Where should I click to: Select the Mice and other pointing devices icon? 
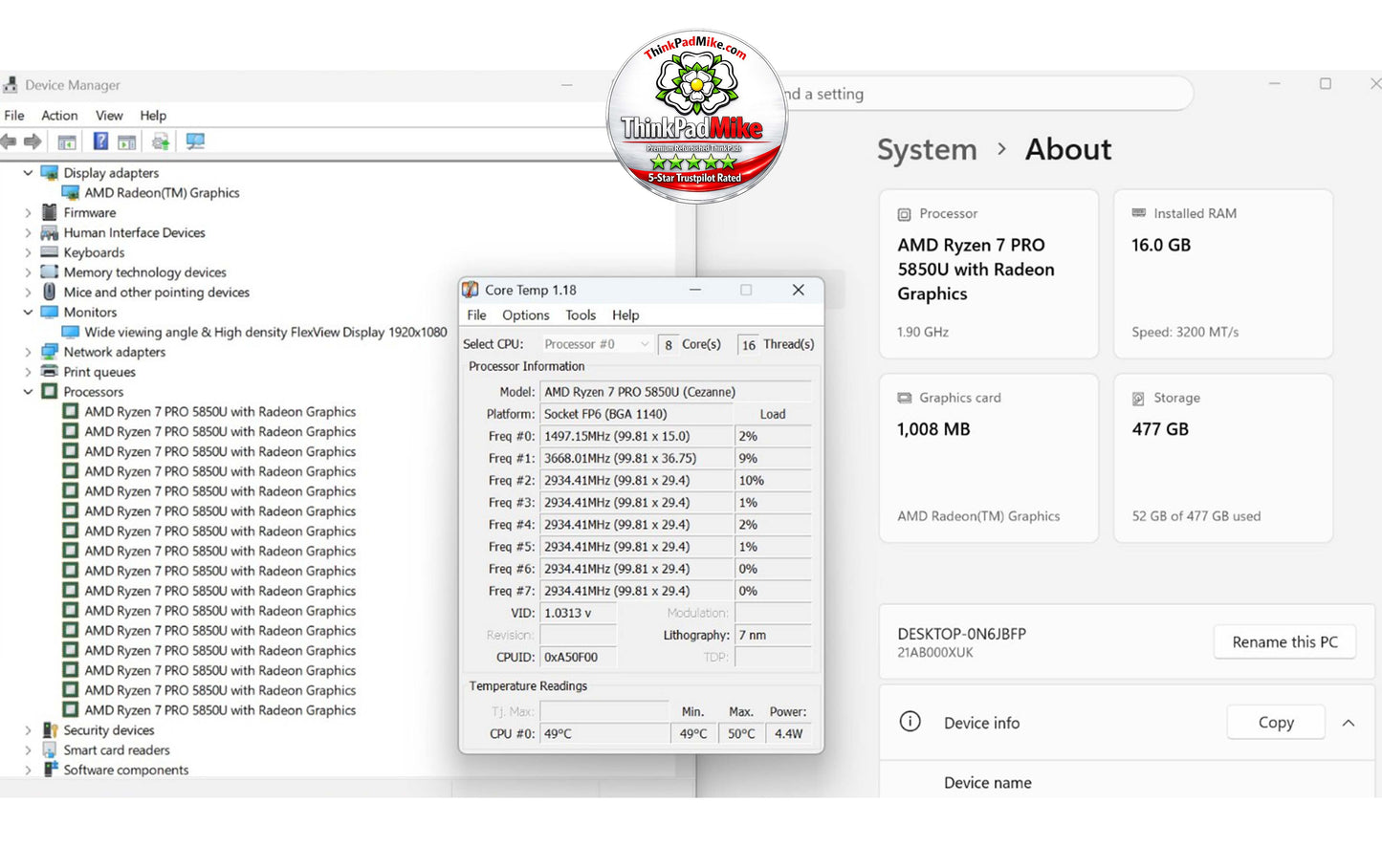pyautogui.click(x=50, y=293)
